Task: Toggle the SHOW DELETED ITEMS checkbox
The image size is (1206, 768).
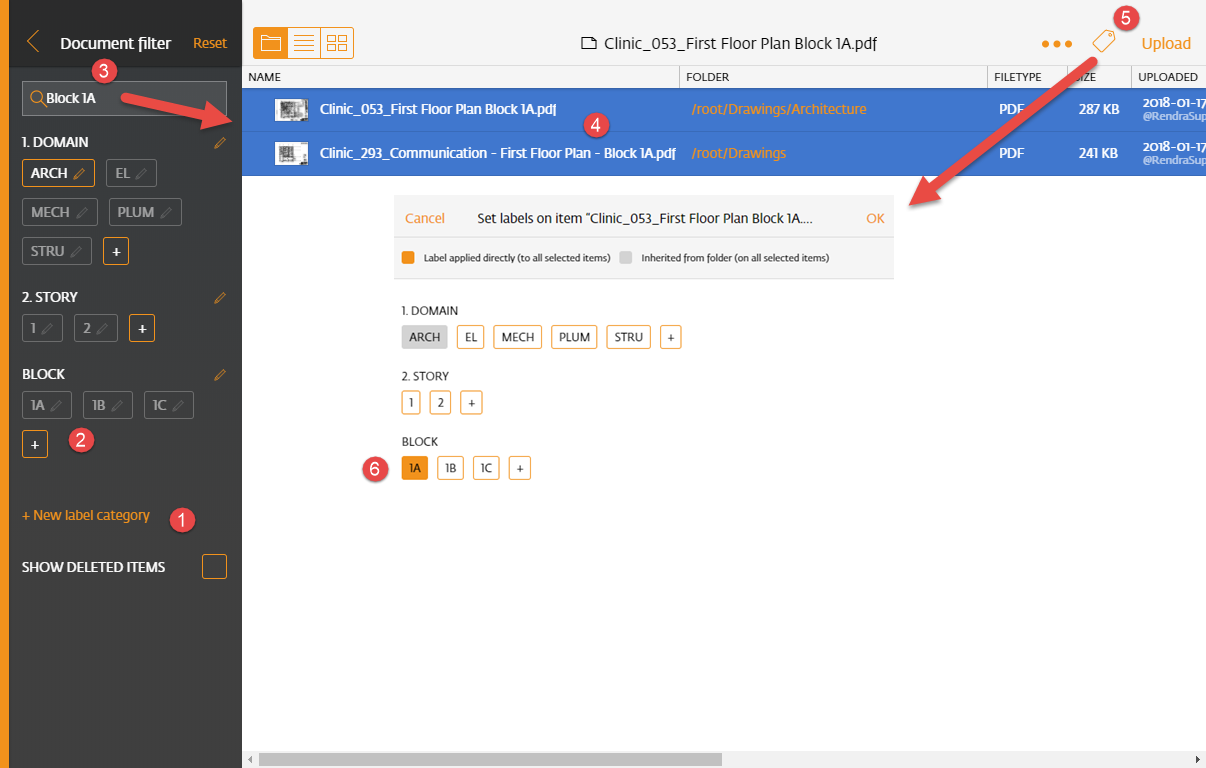Action: 214,566
